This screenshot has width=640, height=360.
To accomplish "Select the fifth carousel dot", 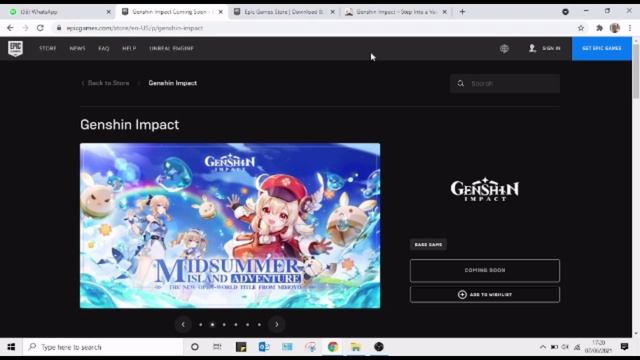I will coord(247,324).
